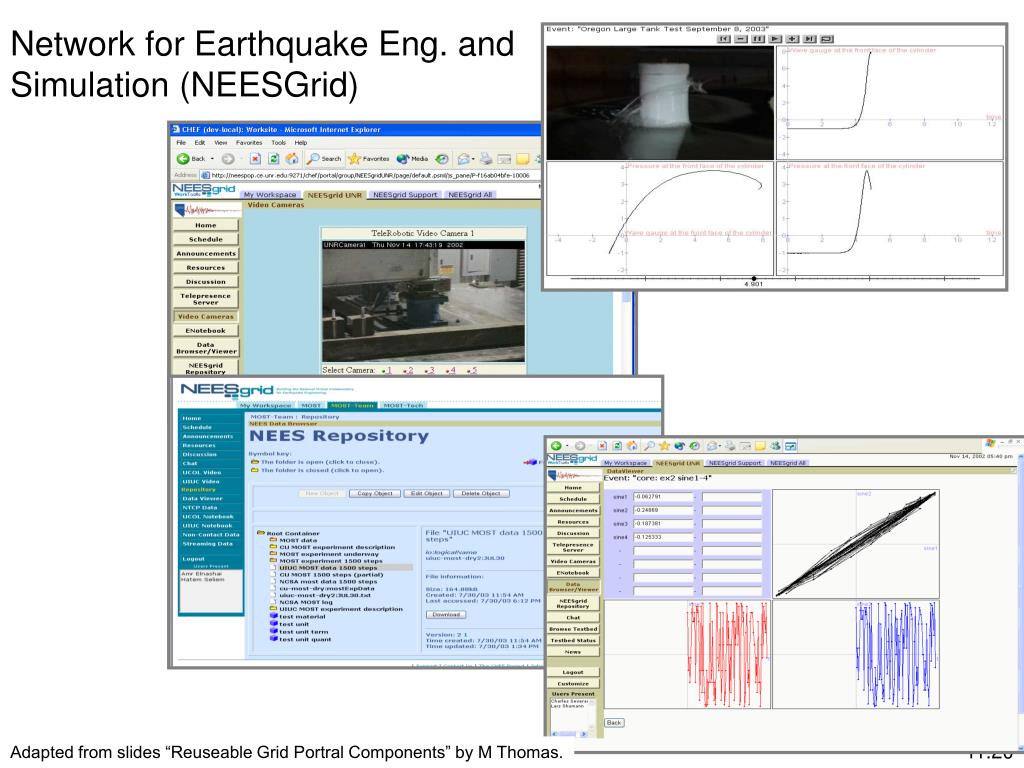
Task: Select camera 1 link under TeleRobotic Video Camera
Action: click(387, 370)
